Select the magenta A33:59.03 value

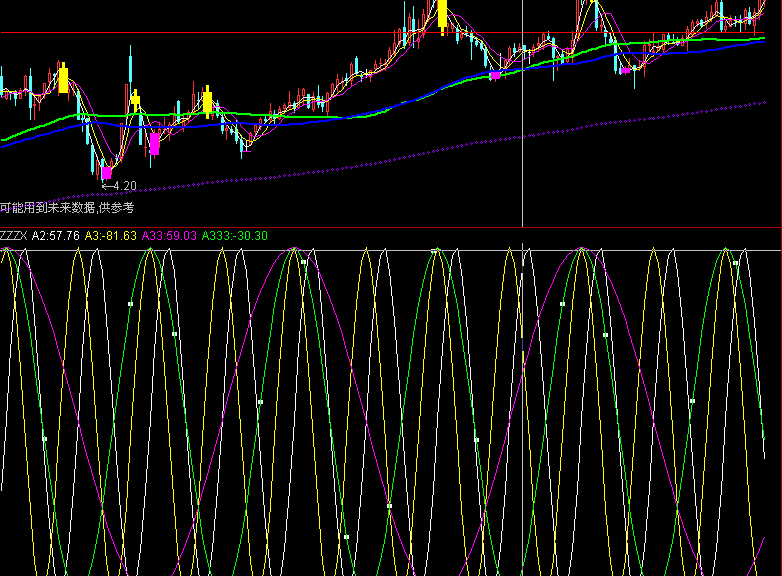click(169, 236)
